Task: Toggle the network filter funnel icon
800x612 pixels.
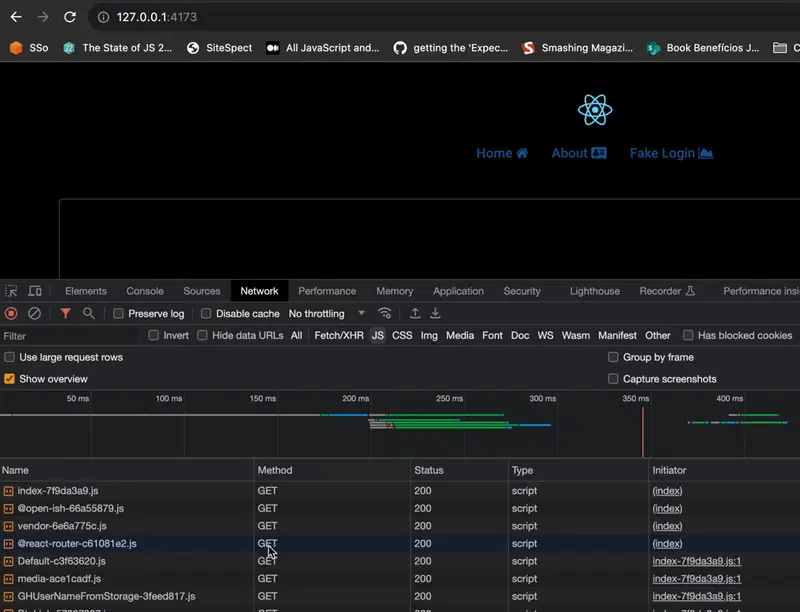Action: pos(66,314)
